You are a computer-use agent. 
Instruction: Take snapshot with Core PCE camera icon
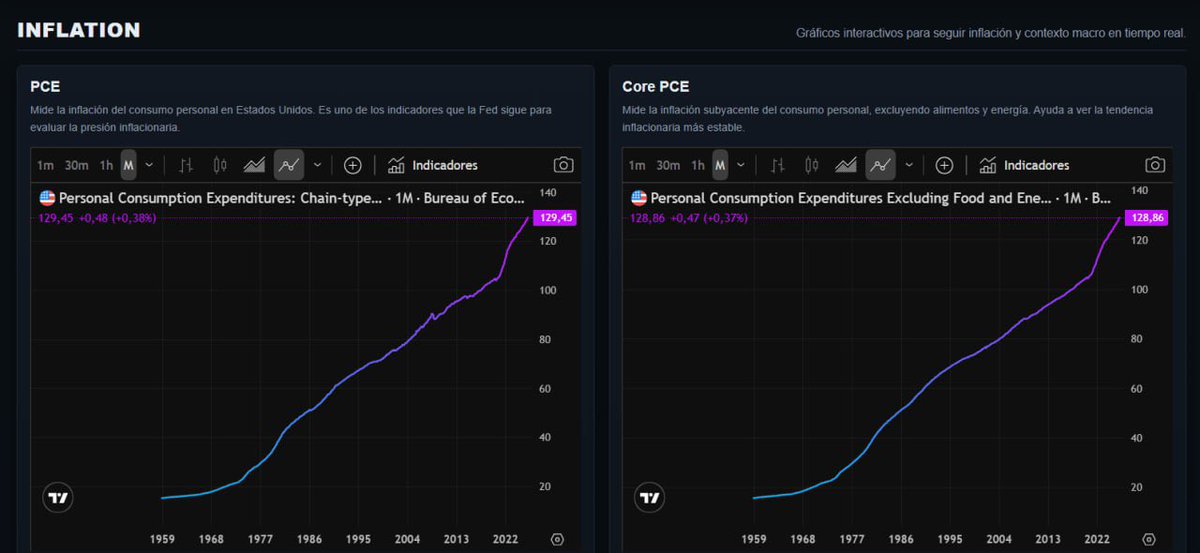pos(1155,165)
